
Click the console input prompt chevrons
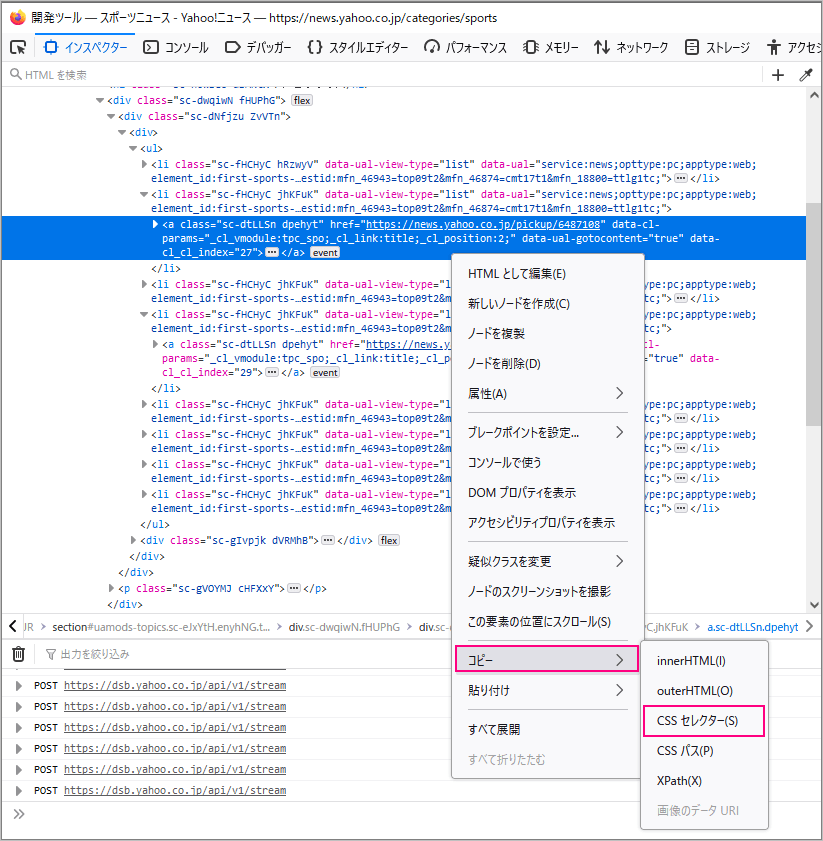19,814
